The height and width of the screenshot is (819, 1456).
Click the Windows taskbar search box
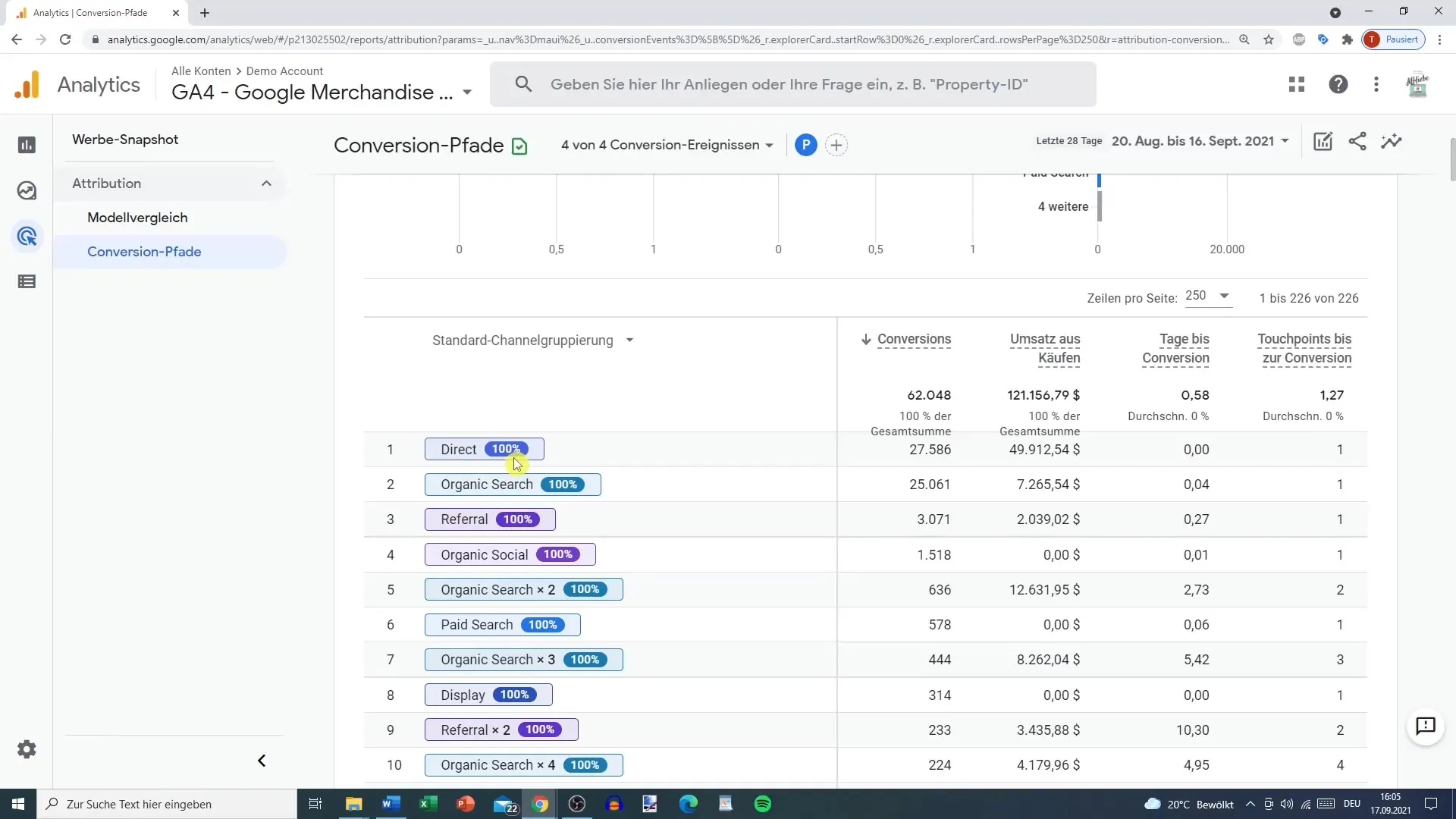tap(167, 804)
